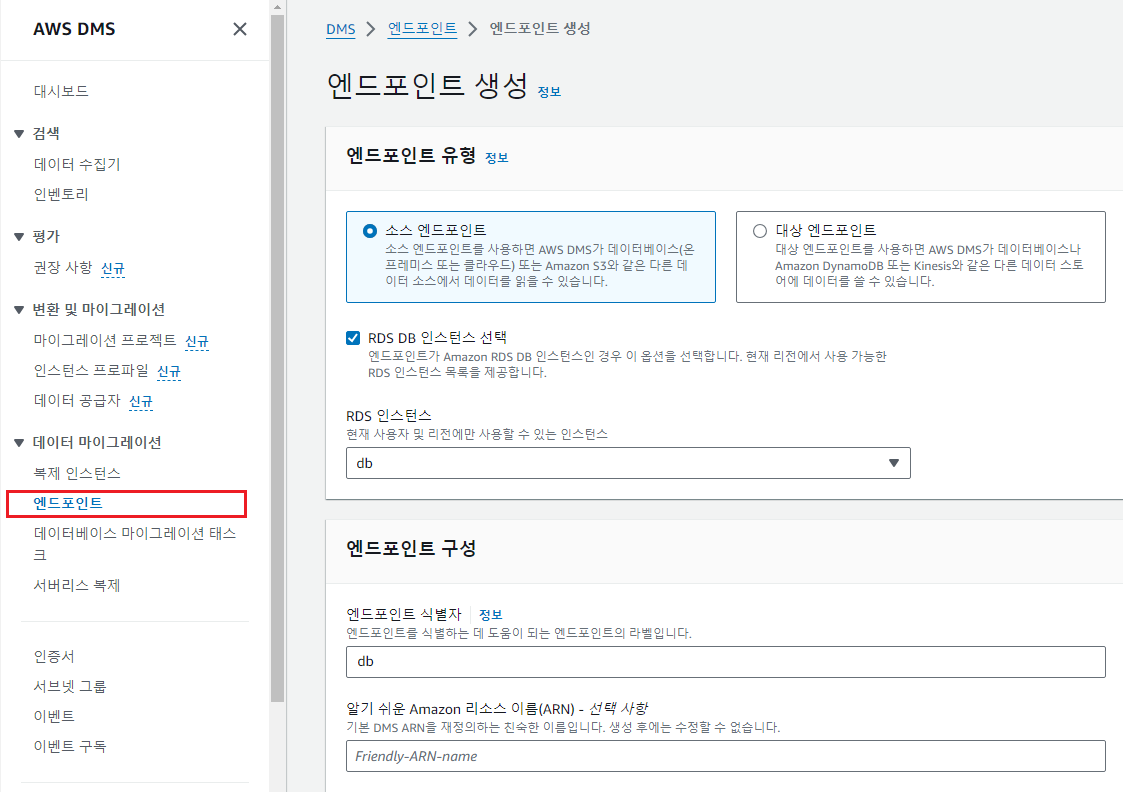This screenshot has width=1123, height=792.
Task: Click the Friendly-ARN-name input field
Action: 726,756
